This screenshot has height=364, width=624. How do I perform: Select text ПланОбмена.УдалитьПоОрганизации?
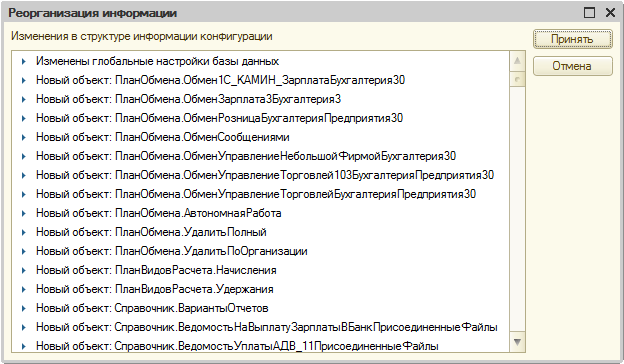pos(211,251)
